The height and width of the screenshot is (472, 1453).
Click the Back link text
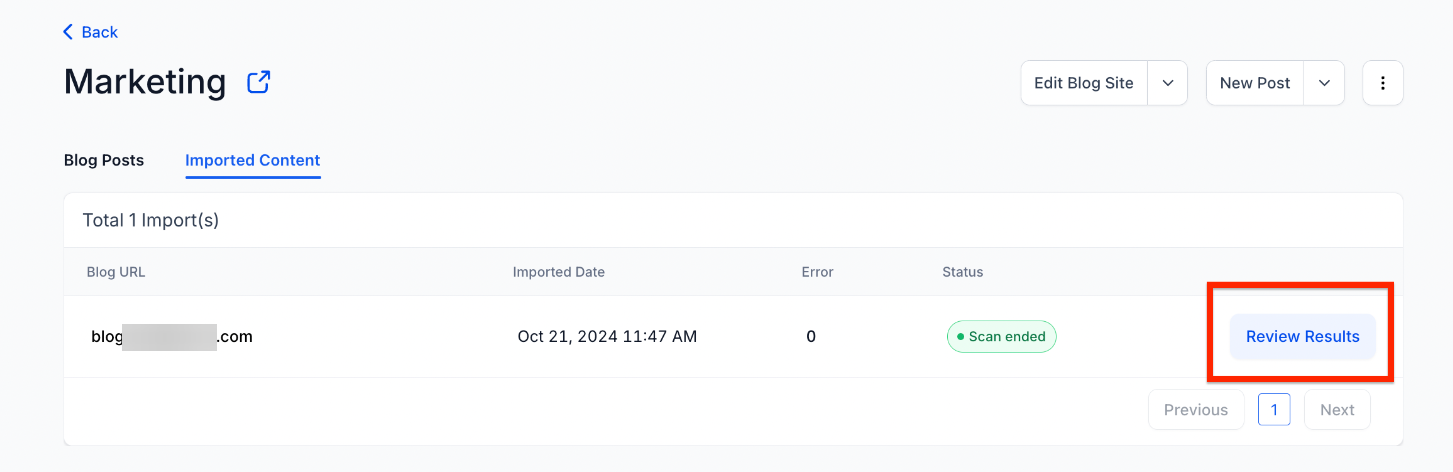click(x=100, y=32)
